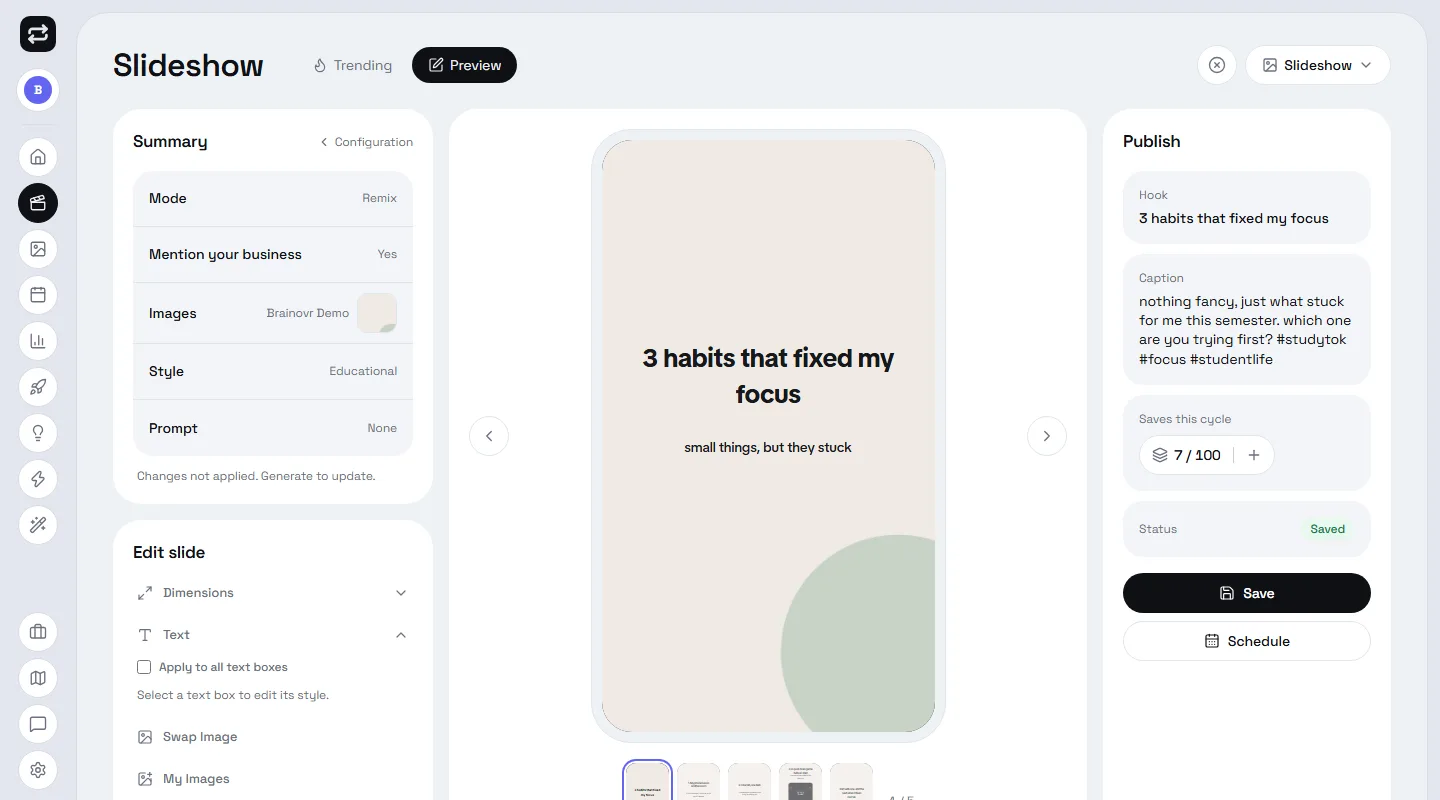Select the second slide thumbnail
The image size is (1440, 800).
click(x=698, y=781)
